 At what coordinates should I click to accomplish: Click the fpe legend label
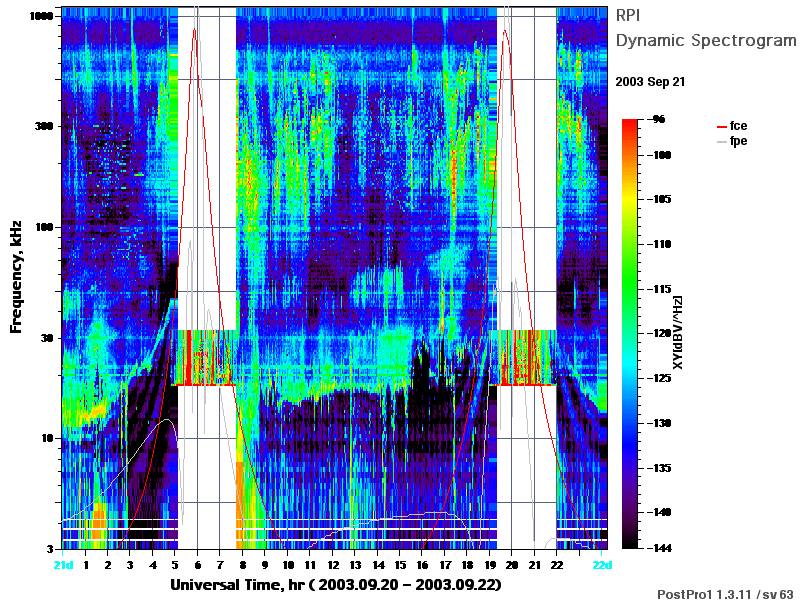coord(738,141)
